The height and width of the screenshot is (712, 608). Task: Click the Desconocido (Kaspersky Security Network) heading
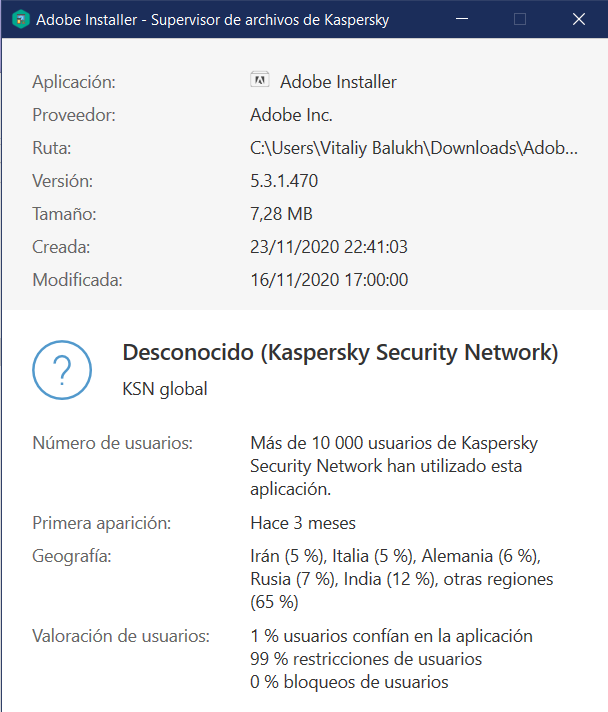[340, 353]
